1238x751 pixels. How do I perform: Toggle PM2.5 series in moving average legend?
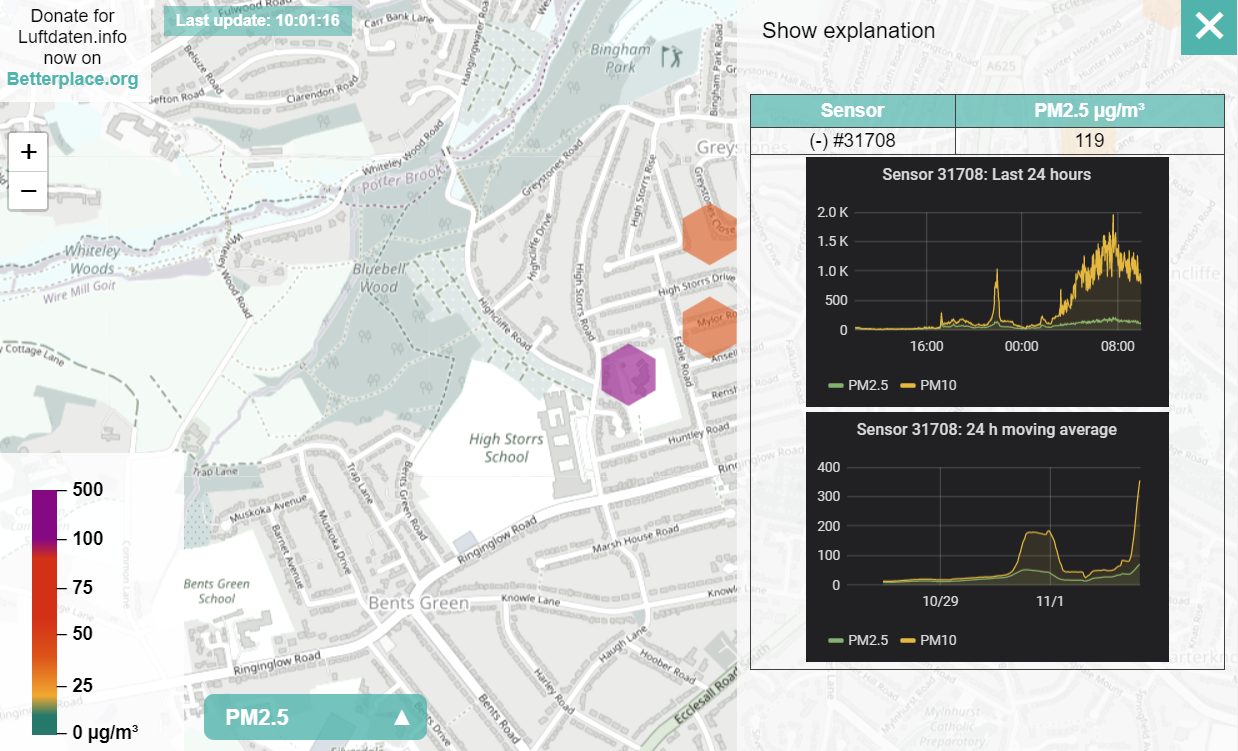click(858, 640)
